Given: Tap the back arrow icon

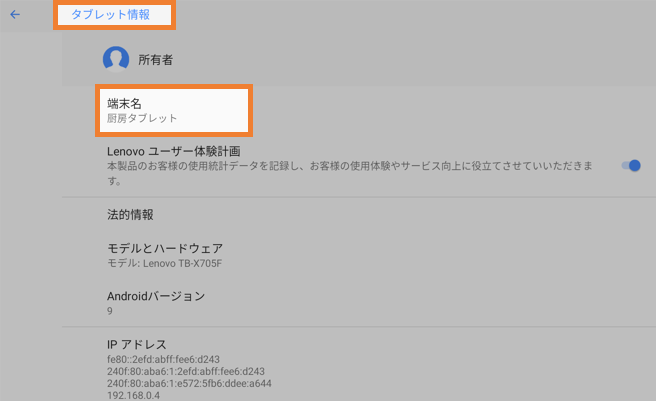Looking at the screenshot, I should tap(15, 15).
